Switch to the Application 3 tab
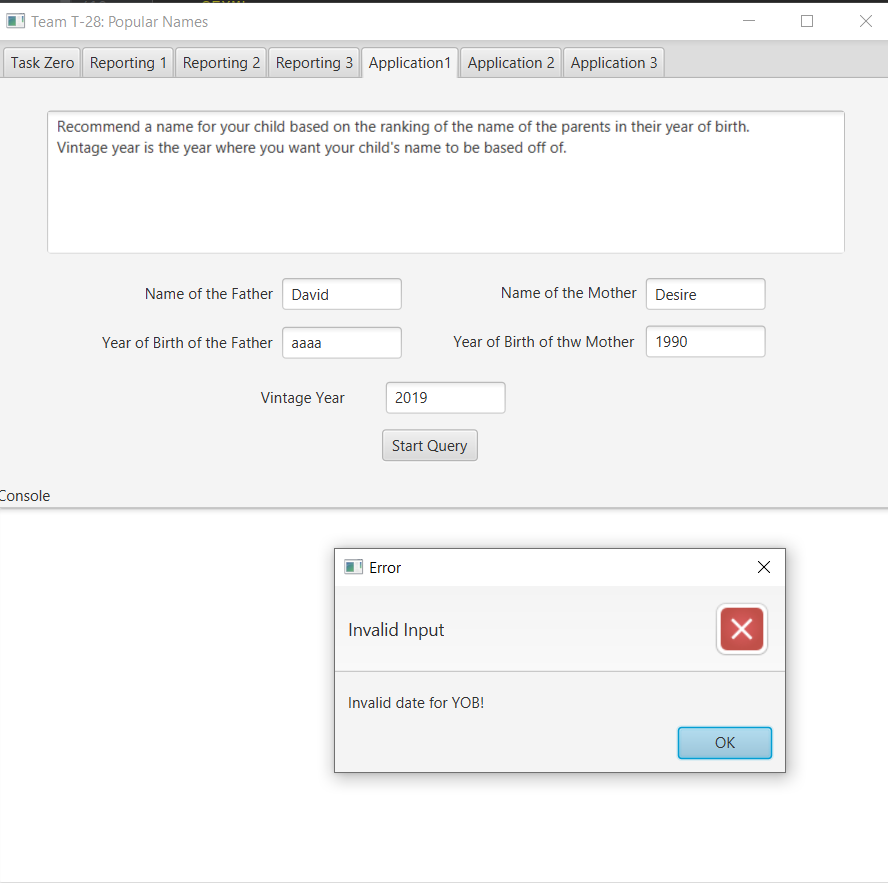Image resolution: width=888 pixels, height=883 pixels. [x=614, y=62]
